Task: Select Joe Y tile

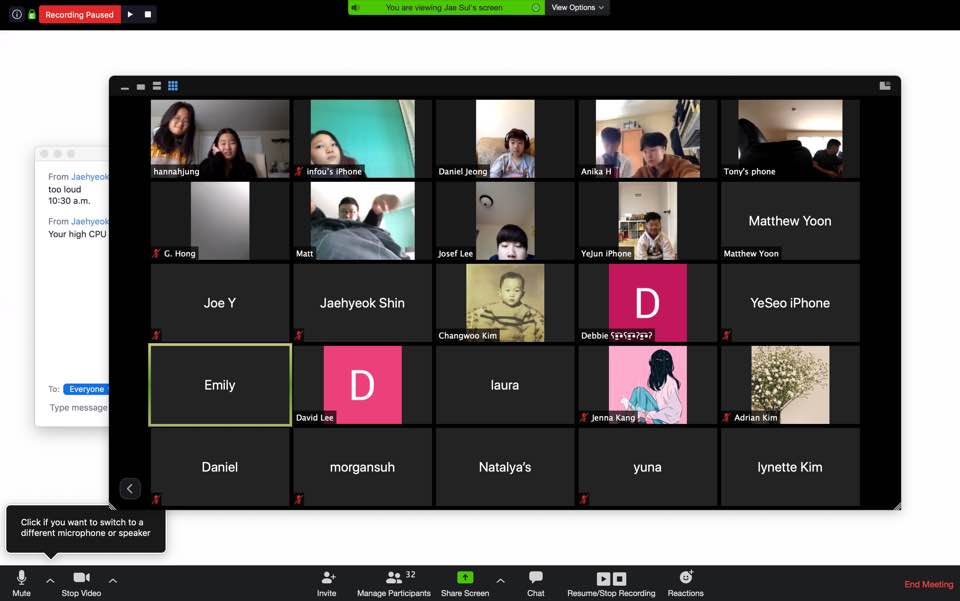Action: pos(220,303)
